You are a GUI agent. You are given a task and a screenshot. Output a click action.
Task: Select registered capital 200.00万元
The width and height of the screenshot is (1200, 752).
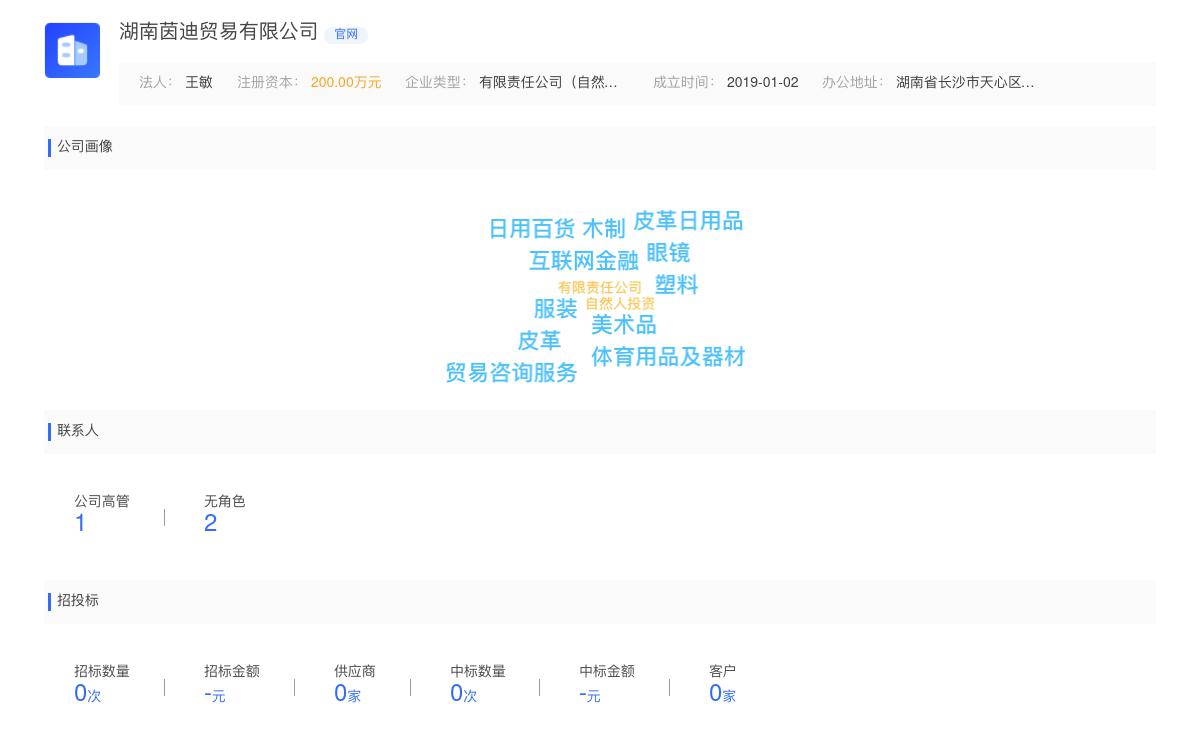coord(346,82)
